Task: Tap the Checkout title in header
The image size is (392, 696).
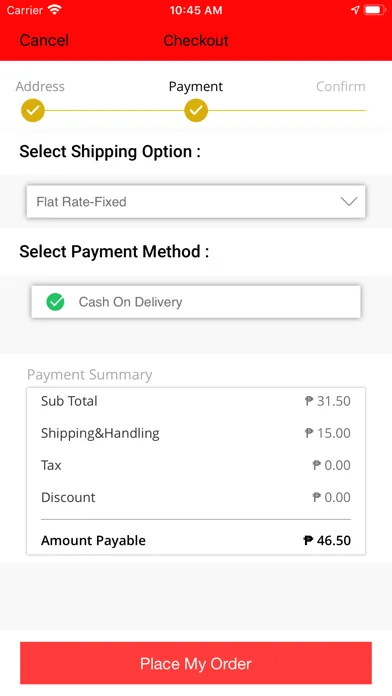Action: pyautogui.click(x=196, y=40)
